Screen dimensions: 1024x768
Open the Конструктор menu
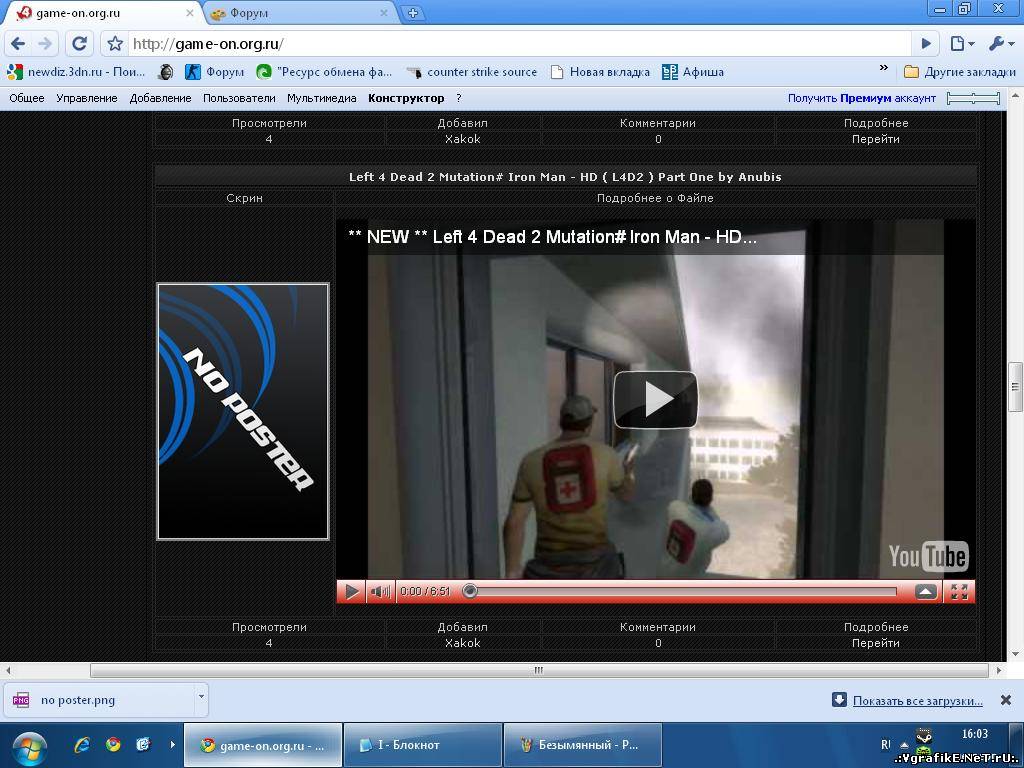406,98
